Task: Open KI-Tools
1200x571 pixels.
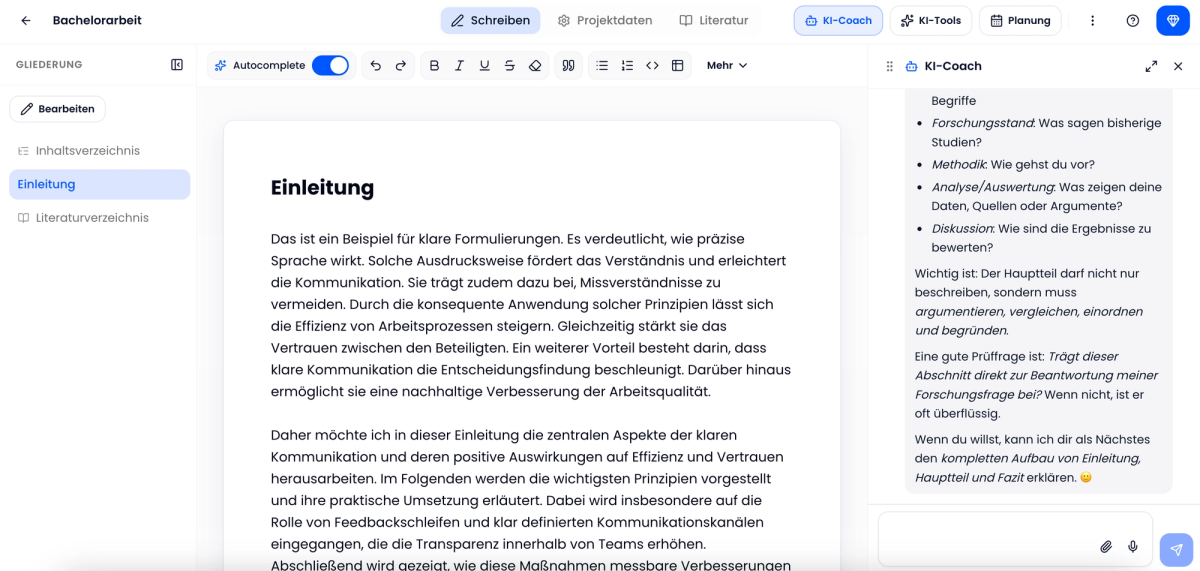Action: 930,20
